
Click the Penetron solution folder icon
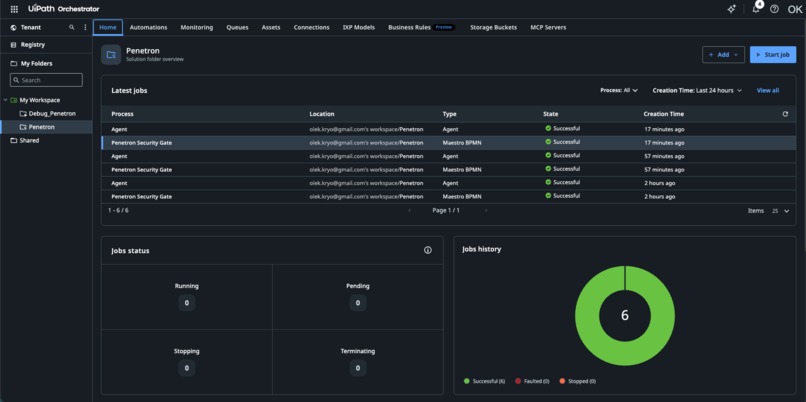pos(111,54)
